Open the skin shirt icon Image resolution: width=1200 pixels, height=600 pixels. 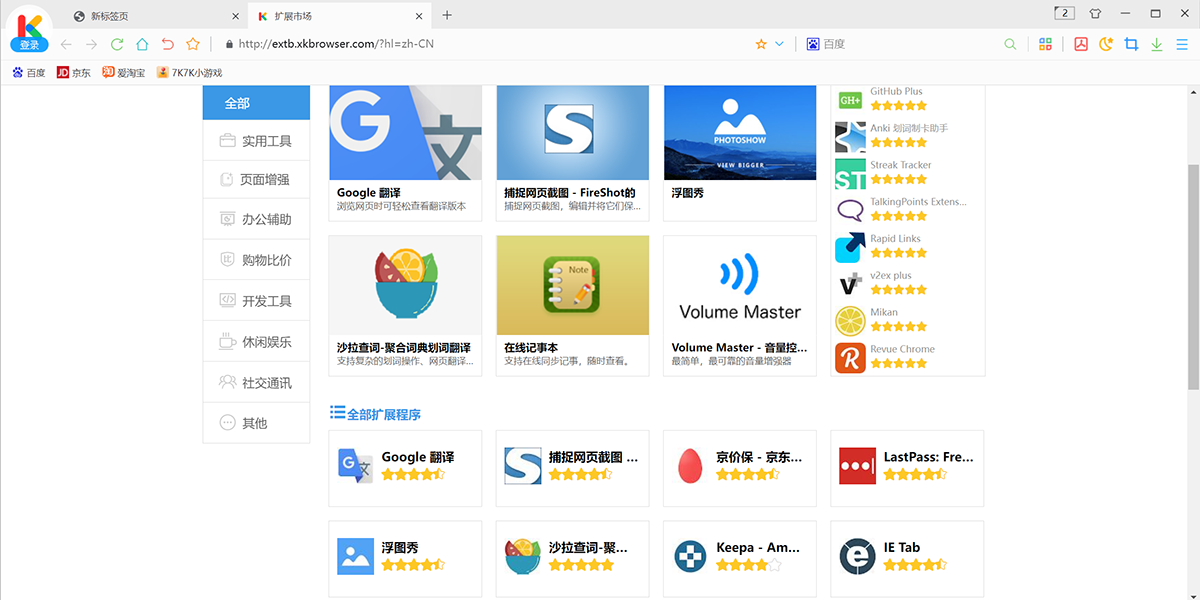click(1095, 13)
